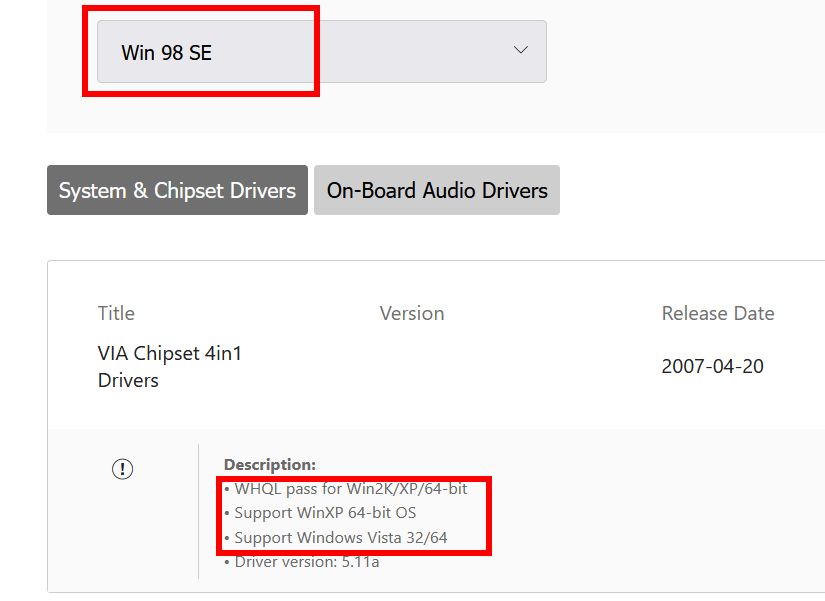Click the word Drivers under VIA Chipset 4in1
This screenshot has width=825, height=601.
tap(128, 380)
